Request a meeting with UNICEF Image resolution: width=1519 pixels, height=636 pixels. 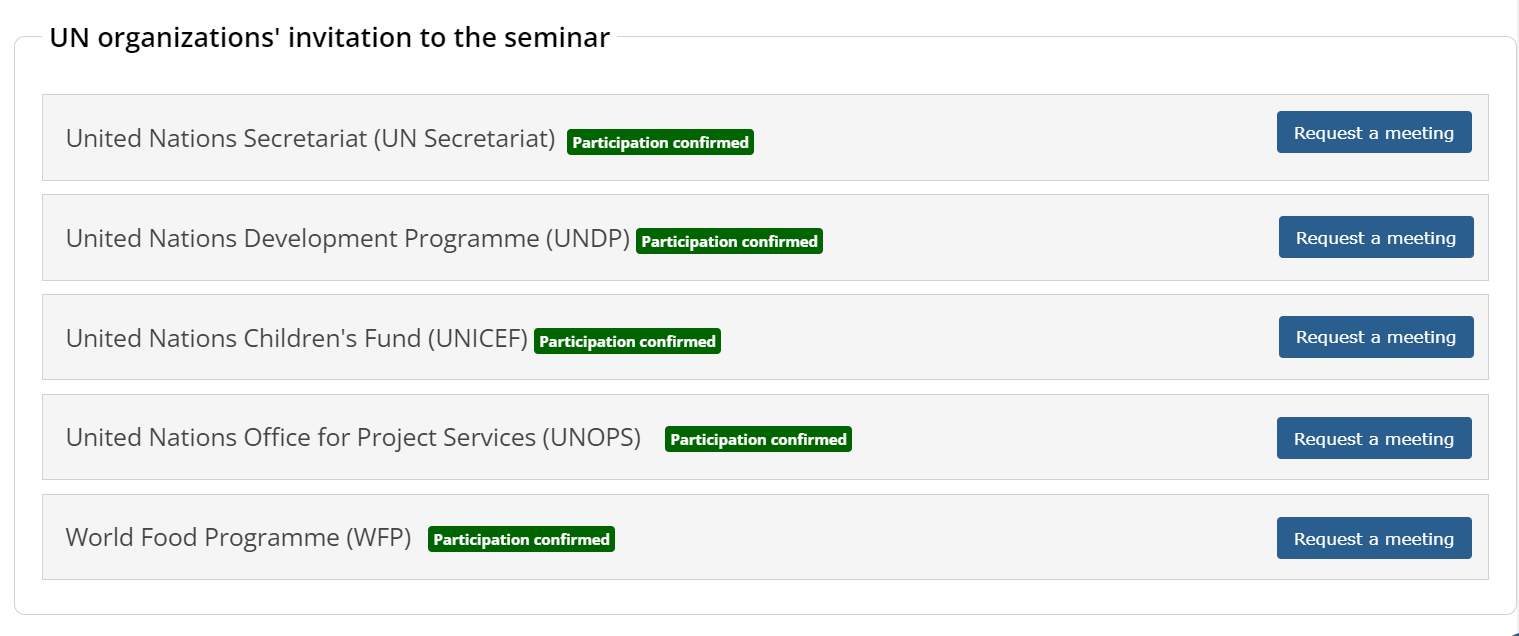click(1376, 337)
